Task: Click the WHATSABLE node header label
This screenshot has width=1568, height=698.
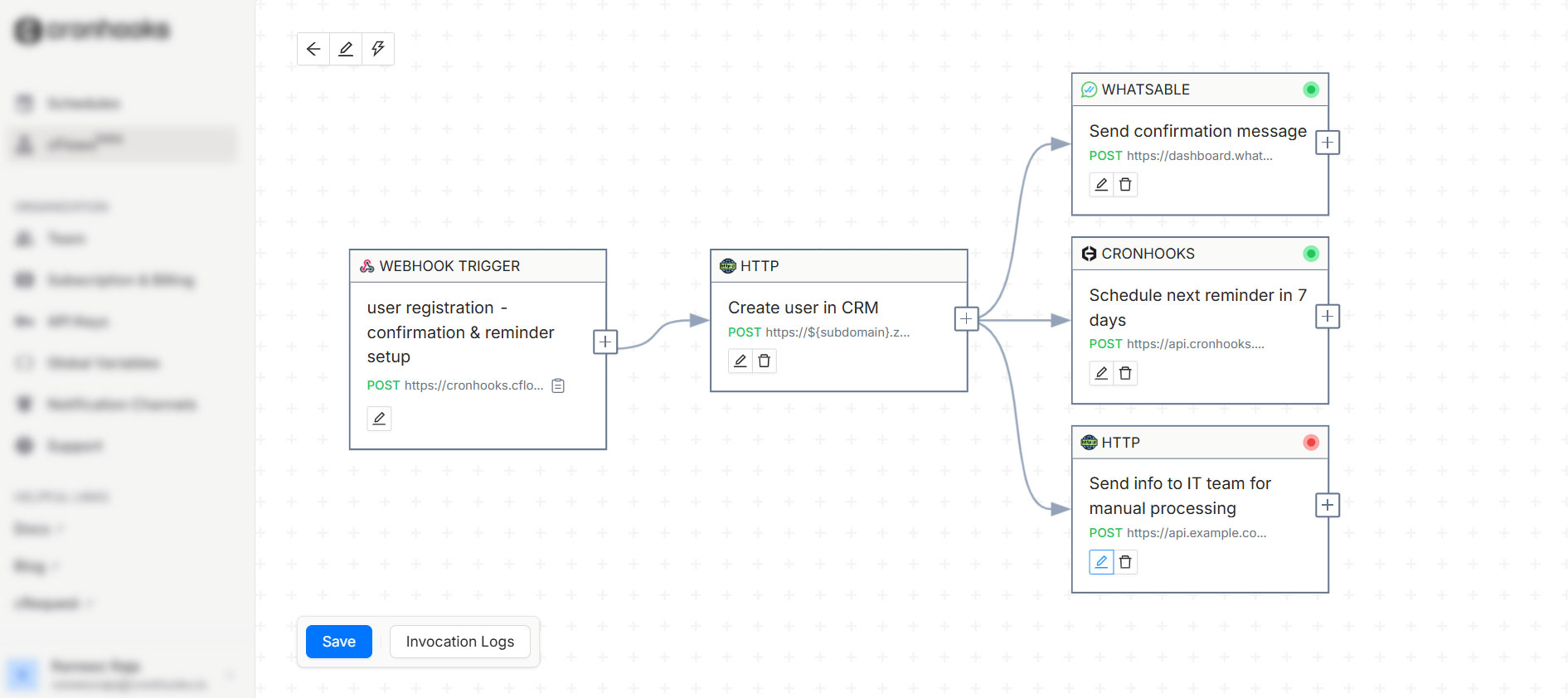Action: 1145,90
